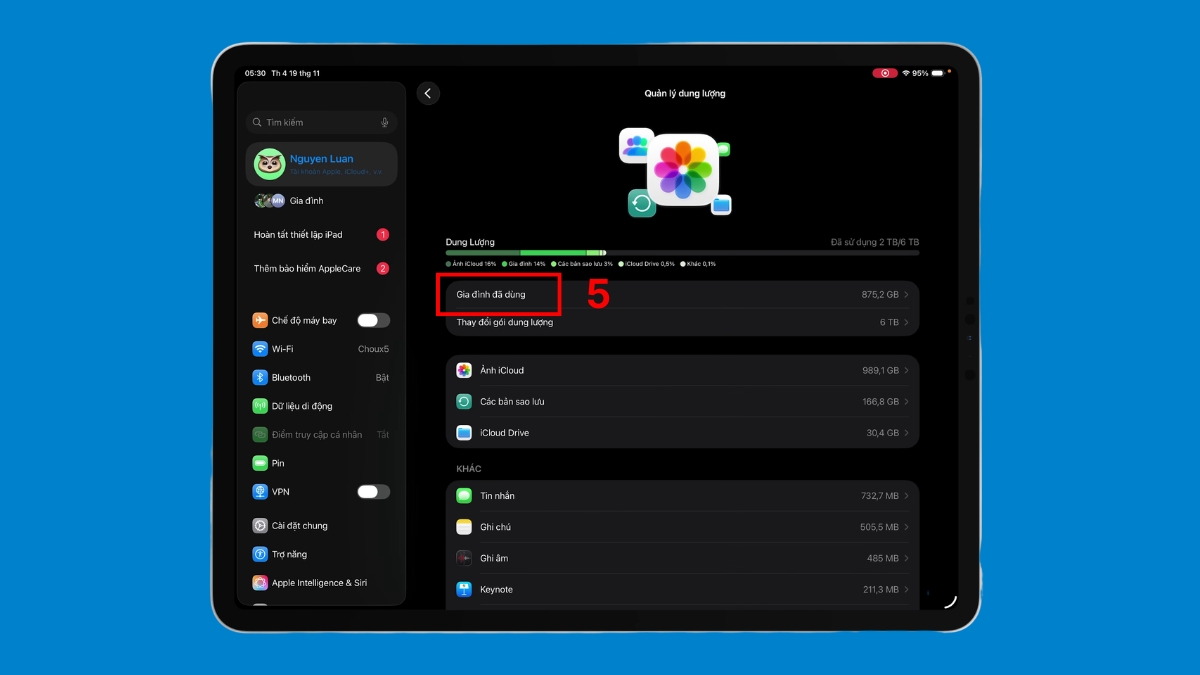Open Cài đặt chung label

point(300,525)
